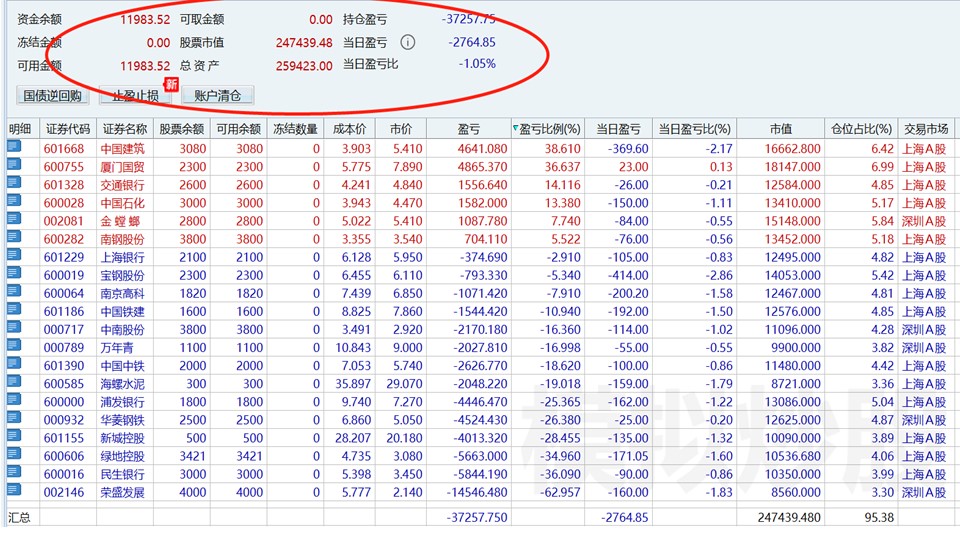Screen dimensions: 960x540
Task: Open detail icon for 600064 南京高科
Action: 14,291
